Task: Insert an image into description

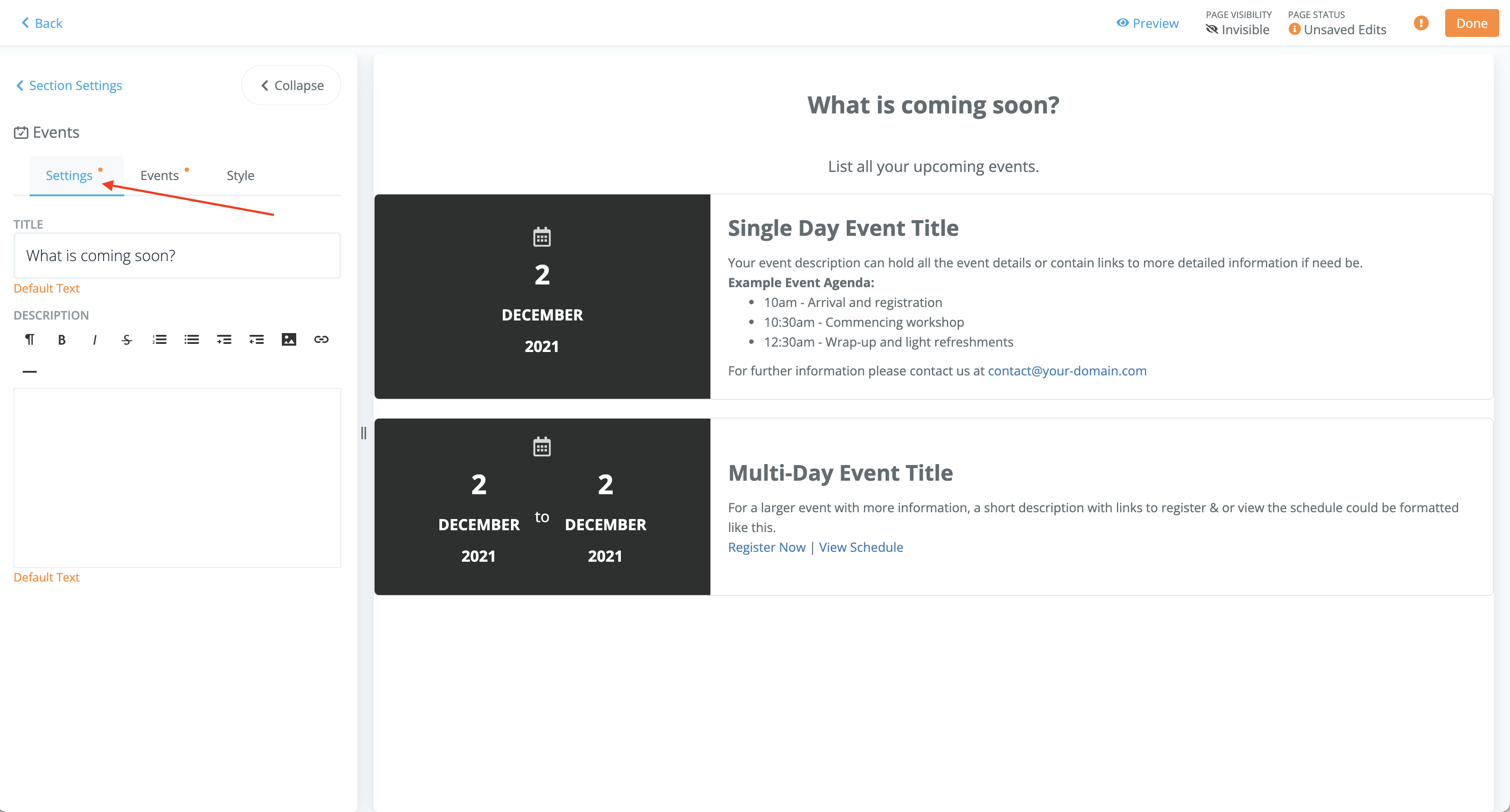Action: click(289, 340)
